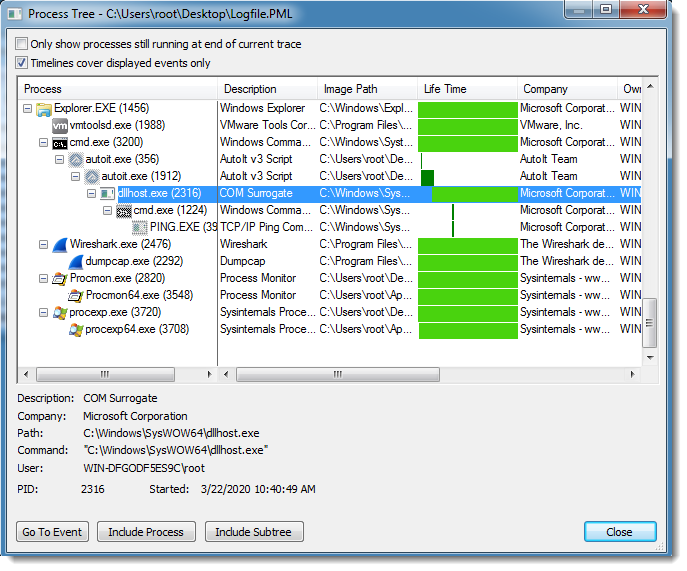Select the Procmon64.exe (3548) row
The image size is (687, 571).
coord(329,296)
